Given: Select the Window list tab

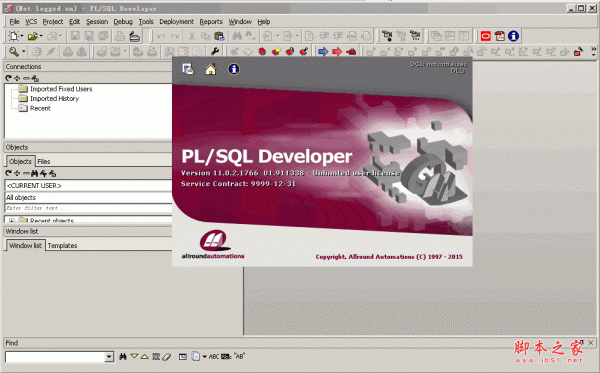Looking at the screenshot, I should [x=25, y=245].
